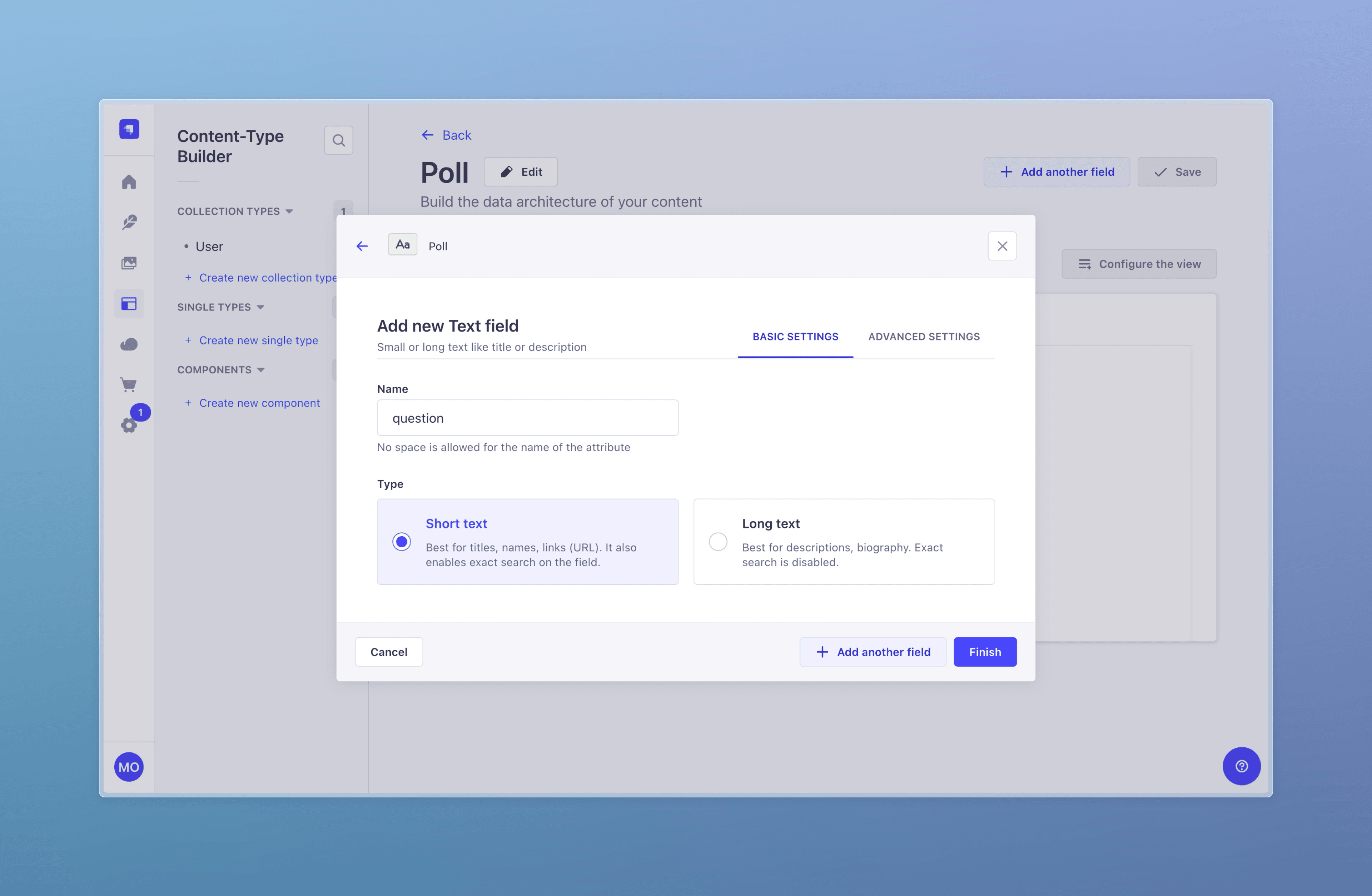Click Create new single type link
Screen dimensions: 1372x896
click(x=258, y=340)
